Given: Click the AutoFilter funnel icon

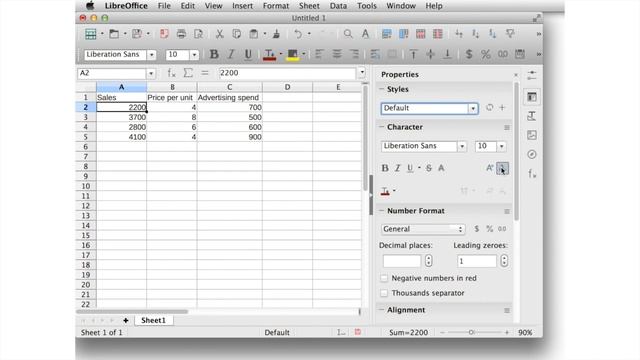Looking at the screenshot, I should click(x=510, y=34).
